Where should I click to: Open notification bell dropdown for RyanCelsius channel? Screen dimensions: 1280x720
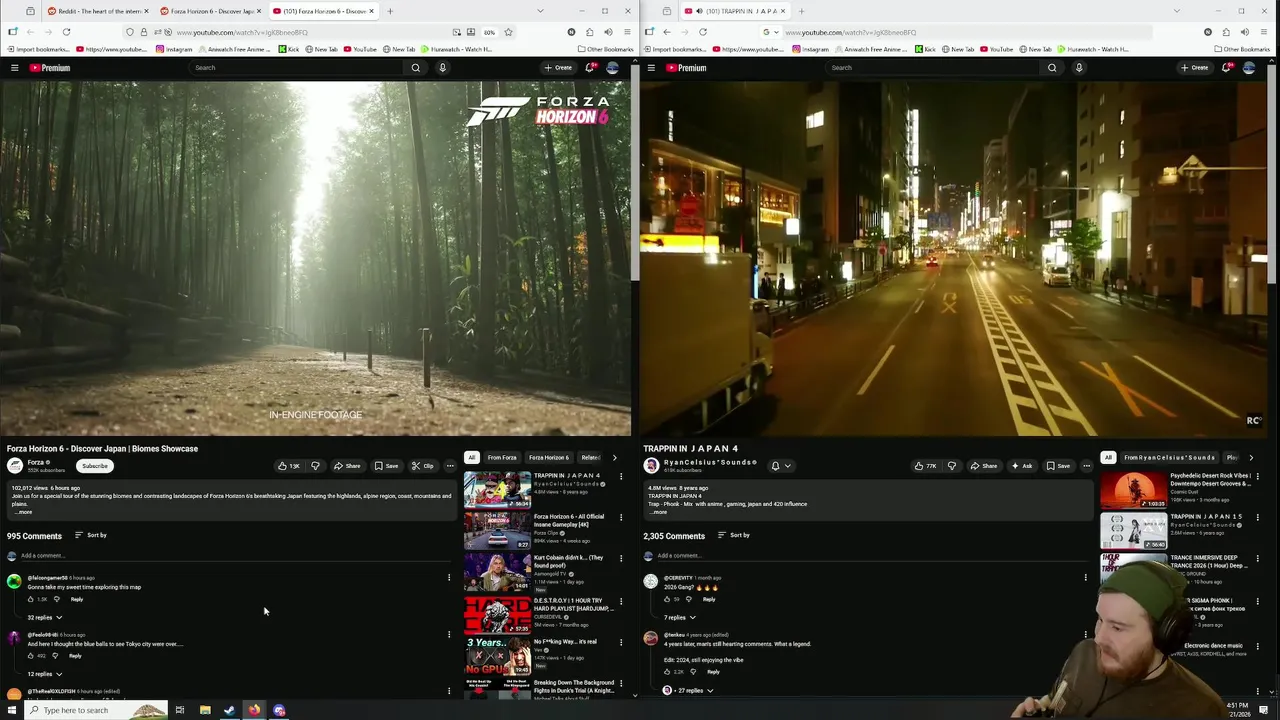point(781,466)
